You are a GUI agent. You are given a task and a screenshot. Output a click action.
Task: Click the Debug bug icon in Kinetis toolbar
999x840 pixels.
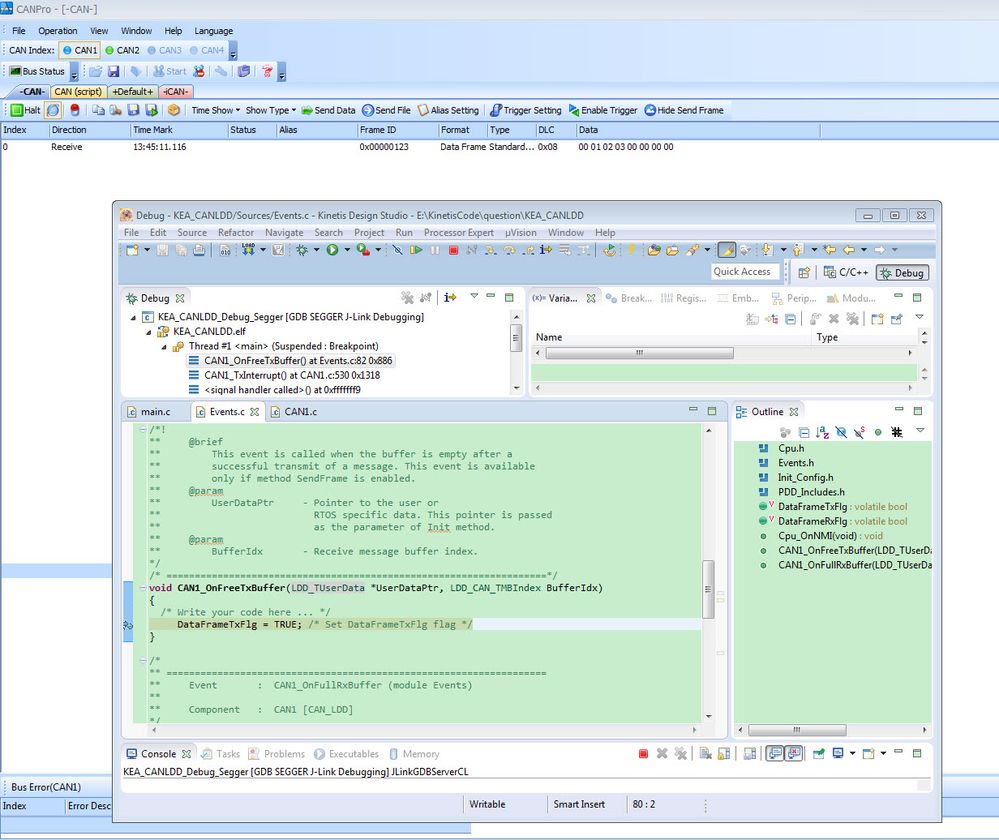point(301,250)
